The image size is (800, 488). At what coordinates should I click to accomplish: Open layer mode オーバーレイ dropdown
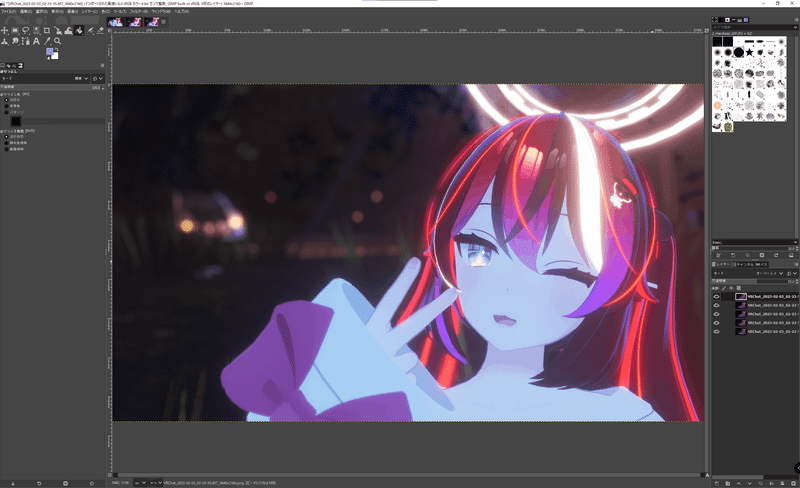click(x=748, y=273)
